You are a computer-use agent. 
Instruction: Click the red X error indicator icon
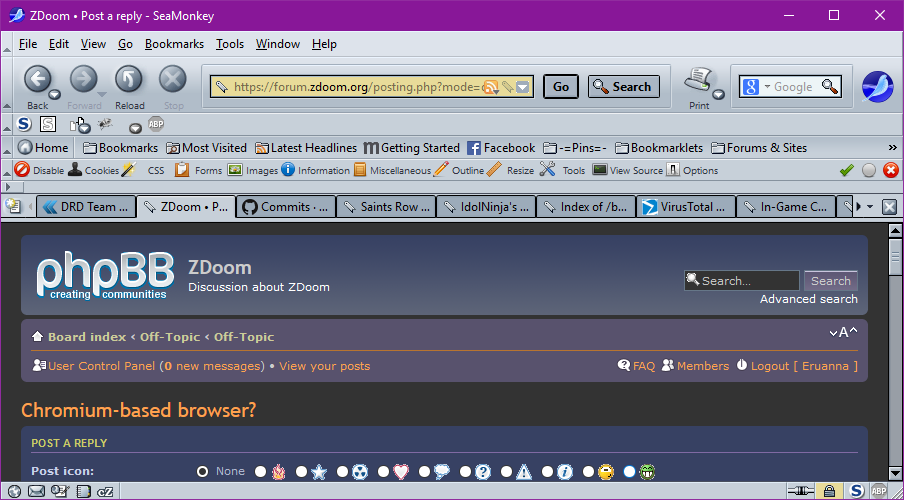pos(891,170)
